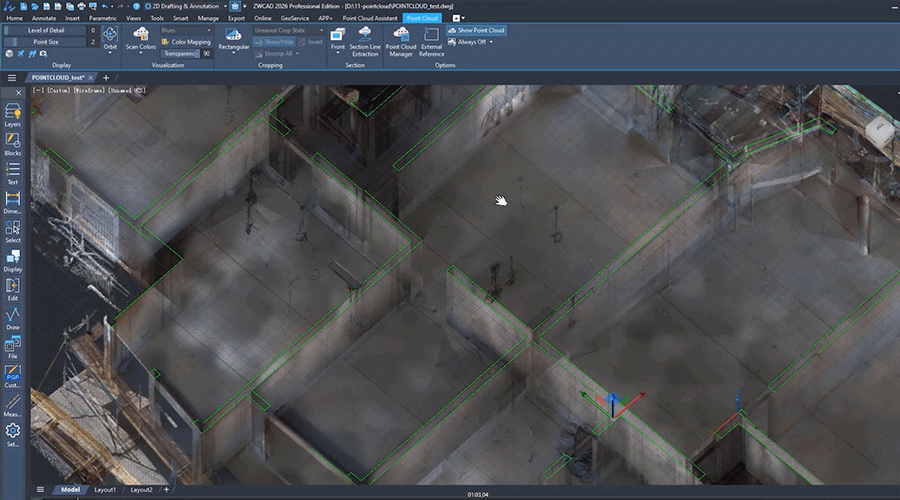Click the Save icon in quick access toolbar
Screen dimensions: 900x500
tap(46, 6)
